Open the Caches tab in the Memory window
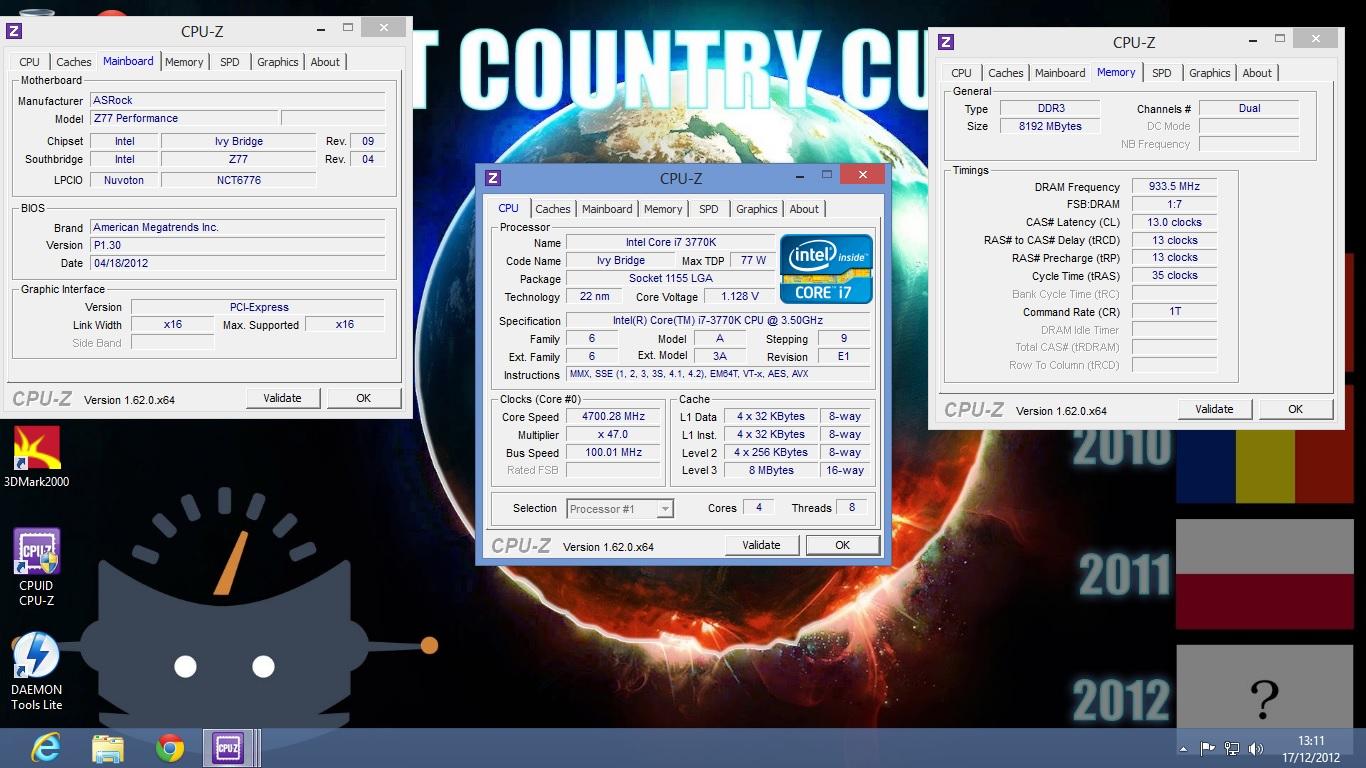The height and width of the screenshot is (768, 1366). click(x=1006, y=73)
